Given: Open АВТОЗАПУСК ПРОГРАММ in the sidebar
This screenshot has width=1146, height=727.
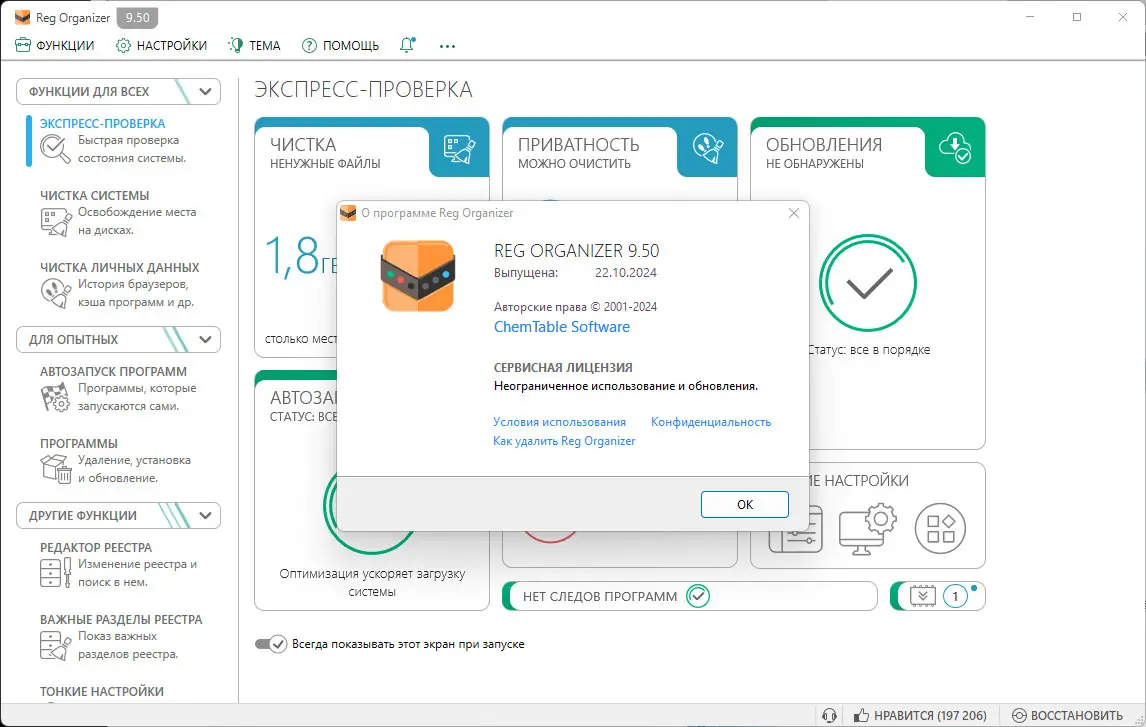Looking at the screenshot, I should click(113, 371).
